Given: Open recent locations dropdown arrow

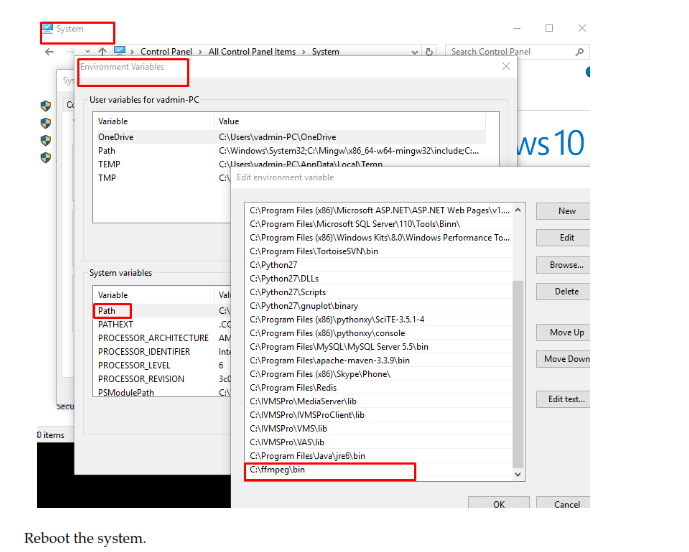Looking at the screenshot, I should coord(87,52).
